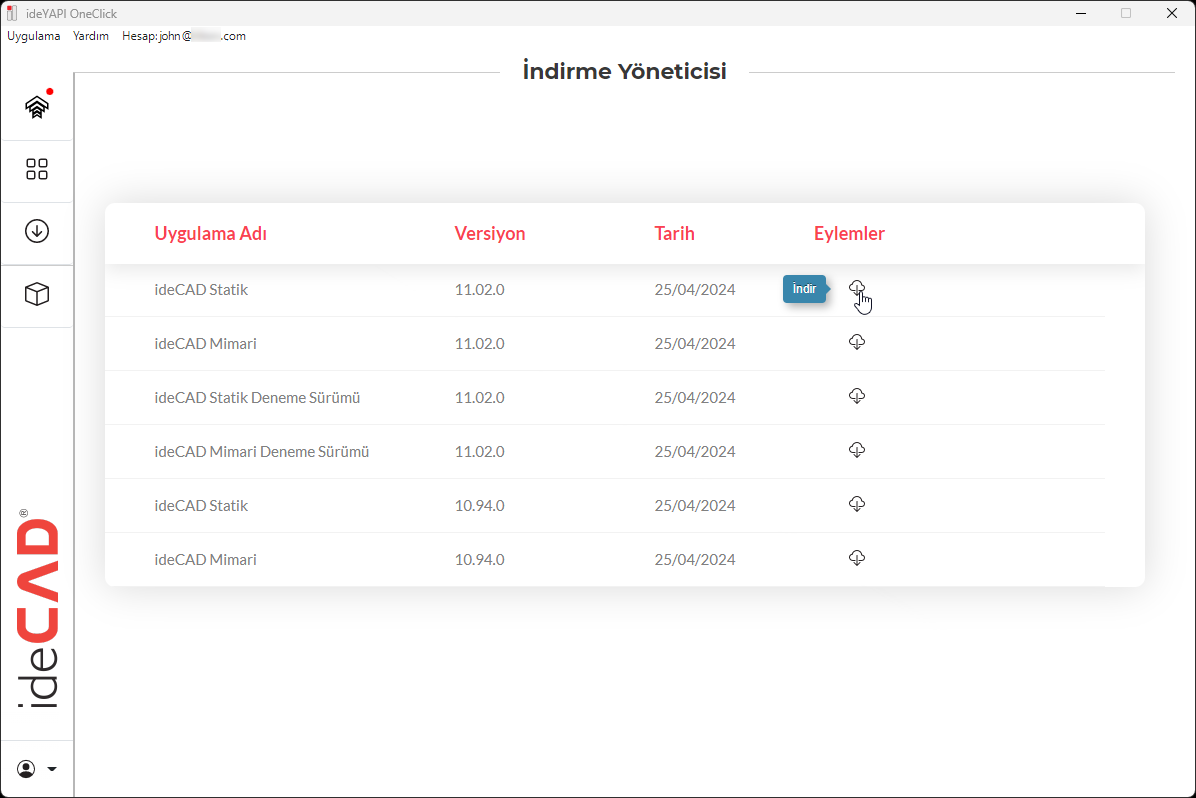Viewport: 1196px width, 798px height.
Task: Open the applications grid icon in sidebar
Action: click(37, 169)
